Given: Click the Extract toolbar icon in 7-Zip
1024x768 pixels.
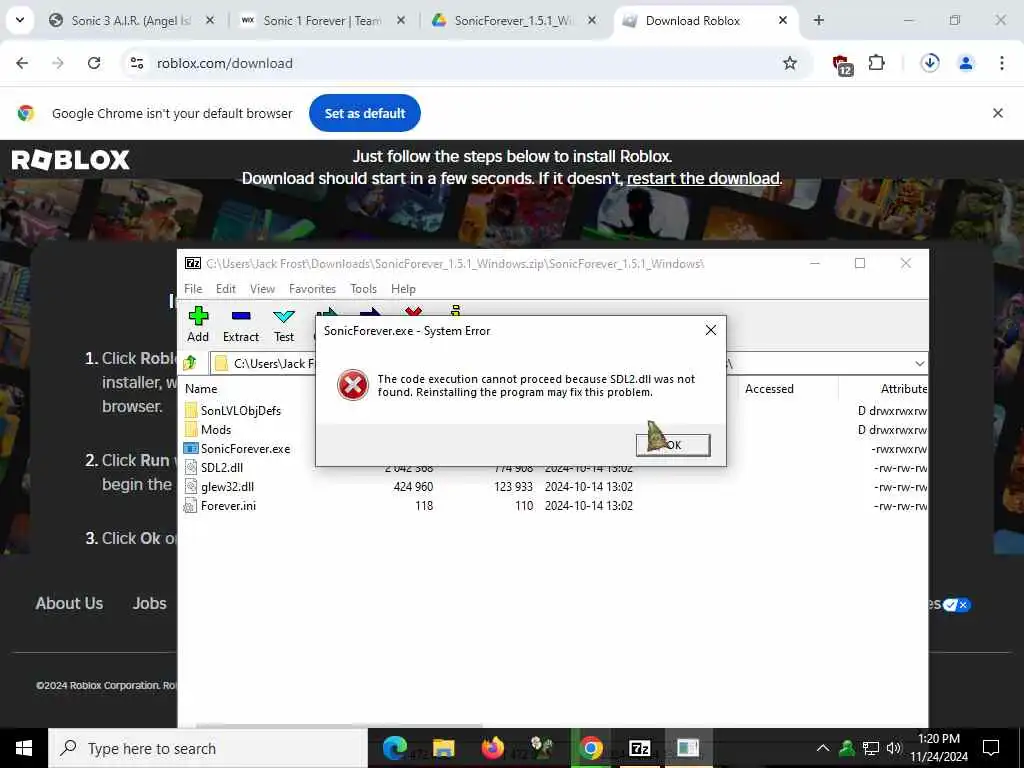Looking at the screenshot, I should click(x=241, y=325).
